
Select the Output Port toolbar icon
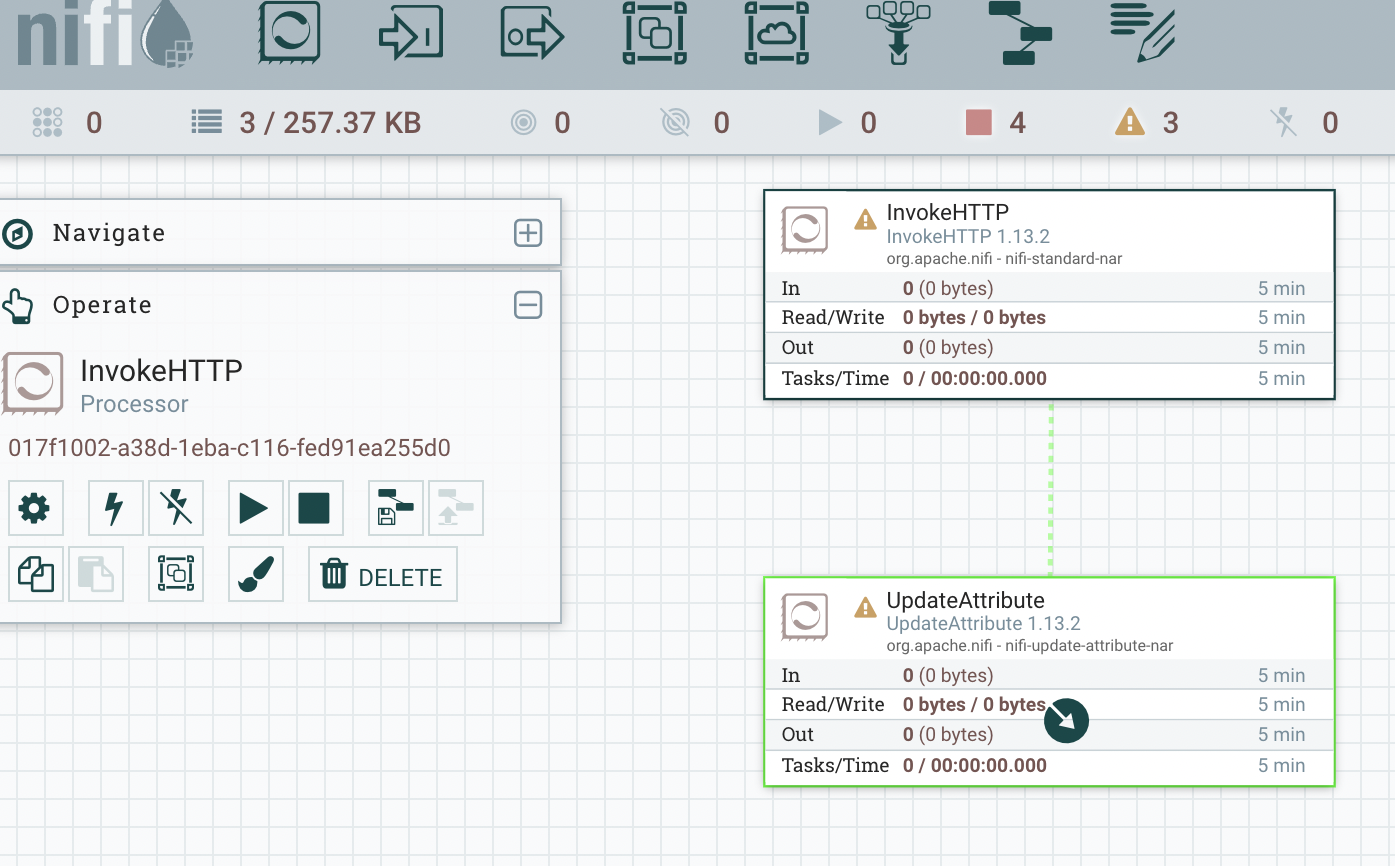[532, 34]
